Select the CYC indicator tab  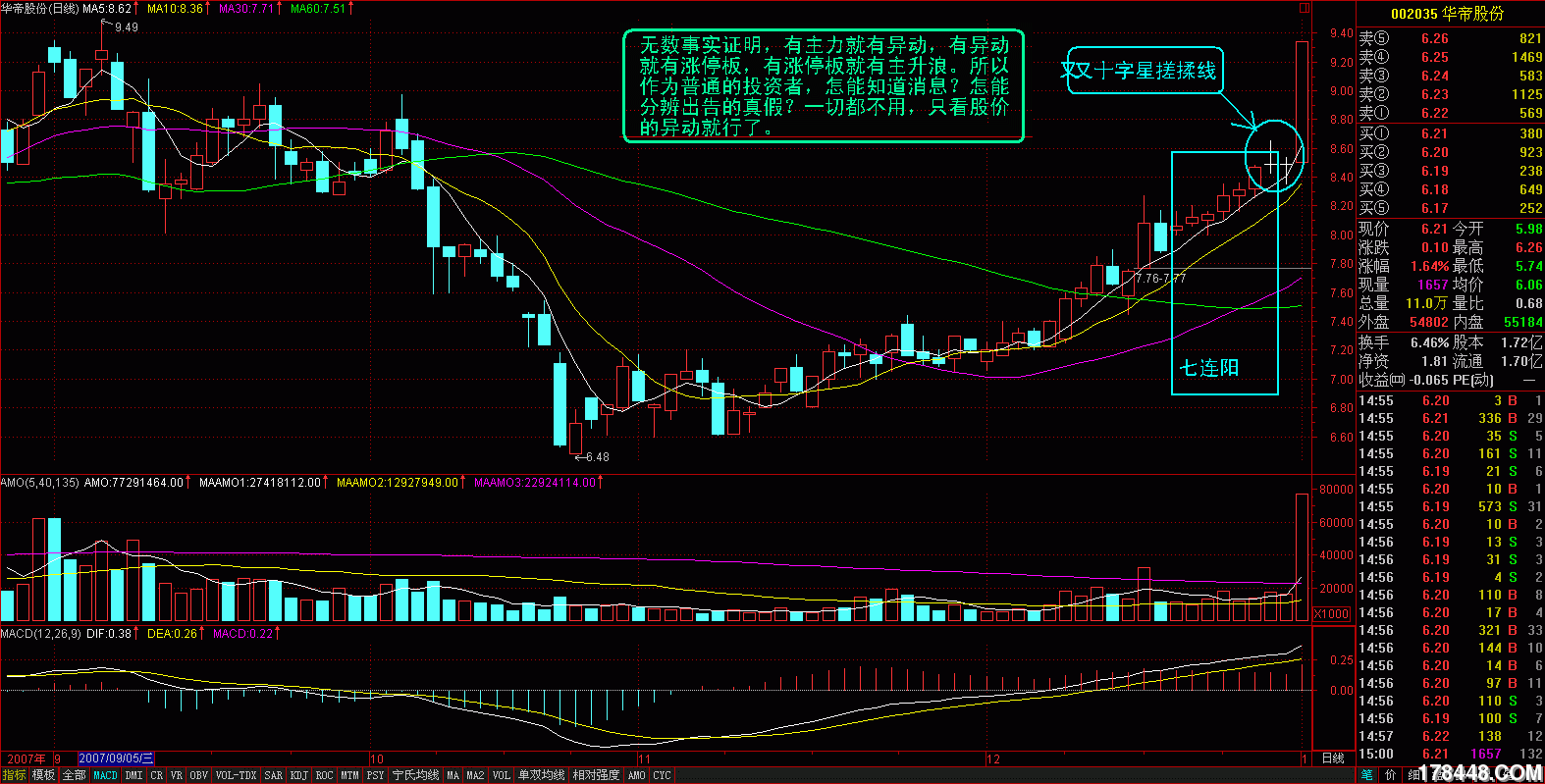tap(662, 776)
